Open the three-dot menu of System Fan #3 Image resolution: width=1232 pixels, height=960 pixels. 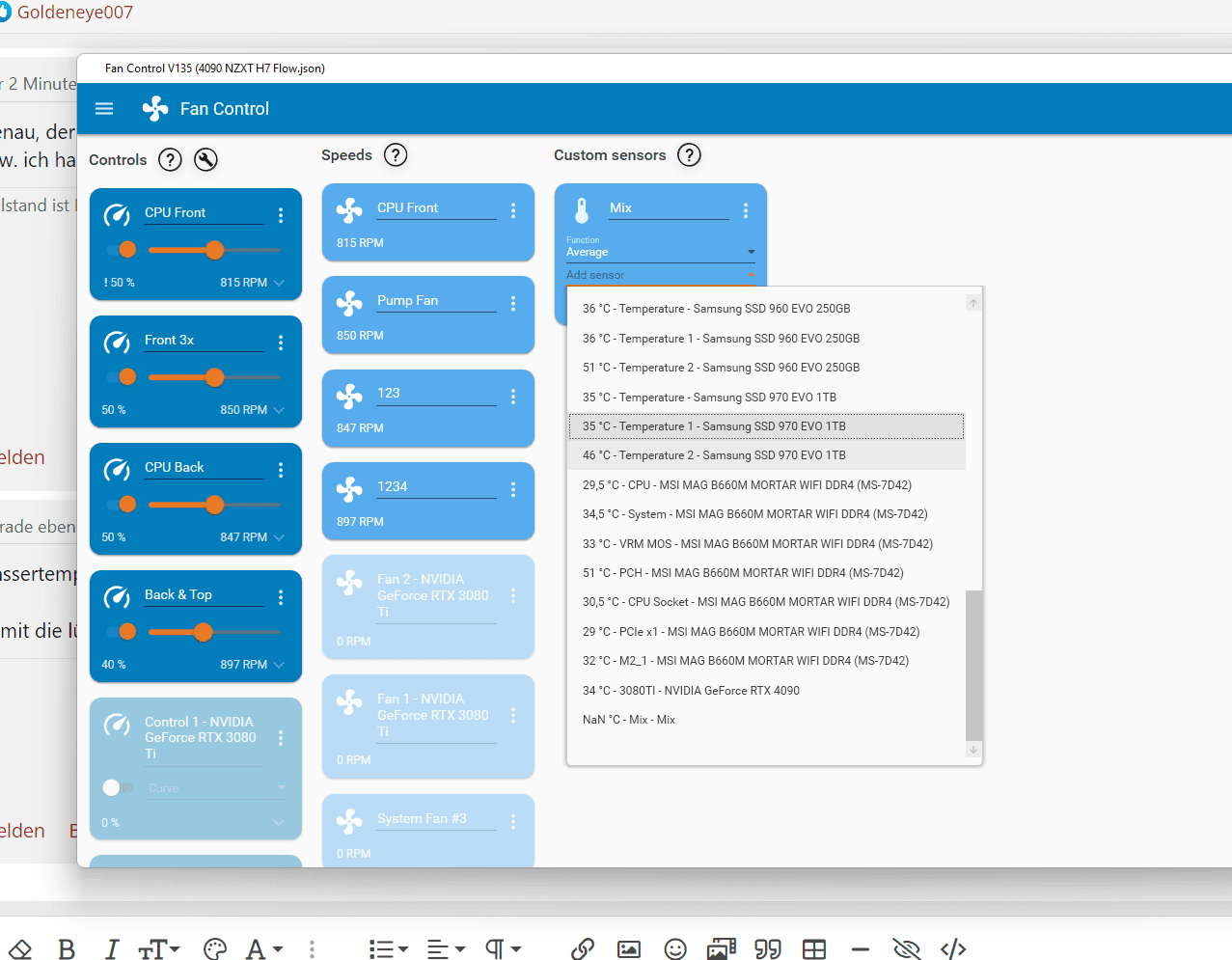point(513,821)
